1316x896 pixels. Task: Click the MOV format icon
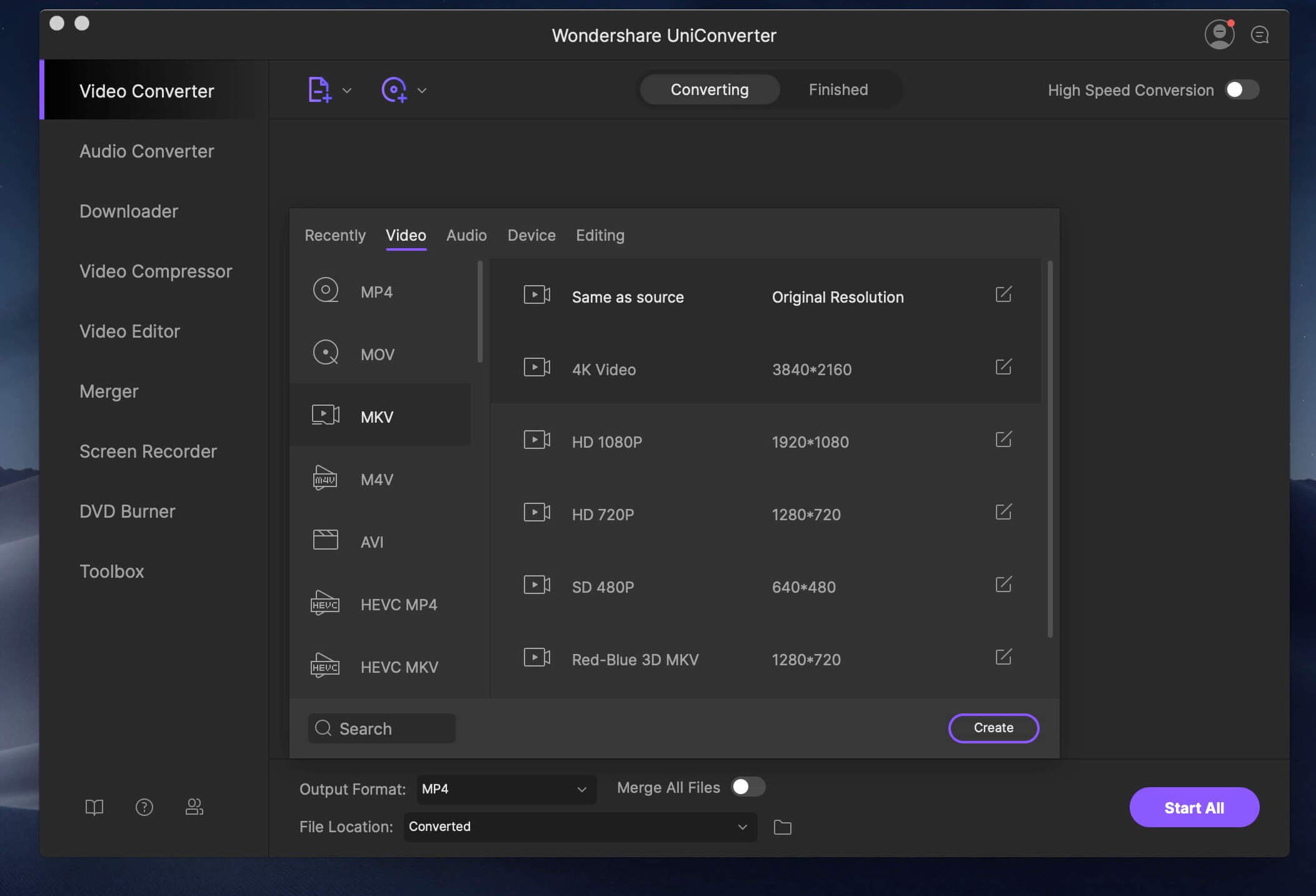[326, 353]
